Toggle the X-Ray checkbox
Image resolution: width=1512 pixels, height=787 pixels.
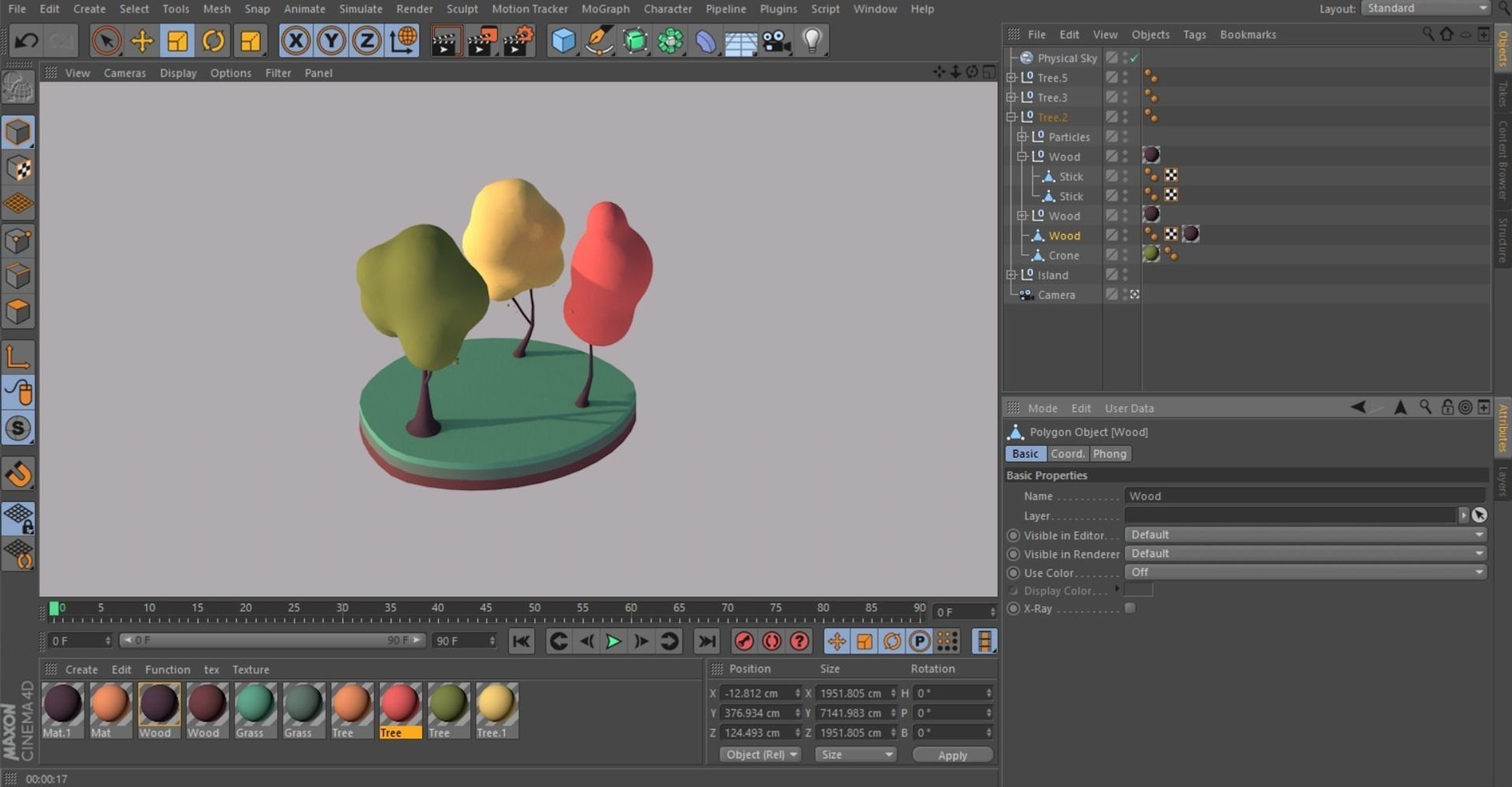[x=1130, y=608]
